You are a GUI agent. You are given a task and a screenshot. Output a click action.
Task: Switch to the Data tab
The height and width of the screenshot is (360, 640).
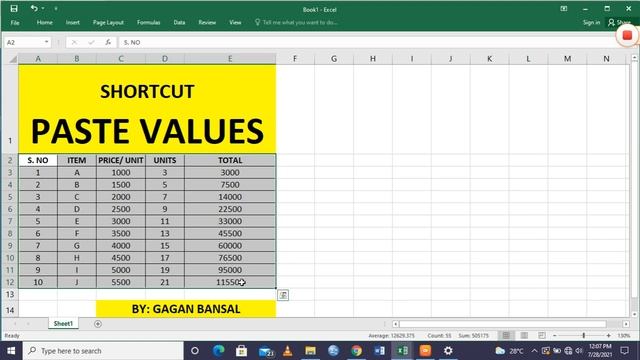[x=179, y=22]
